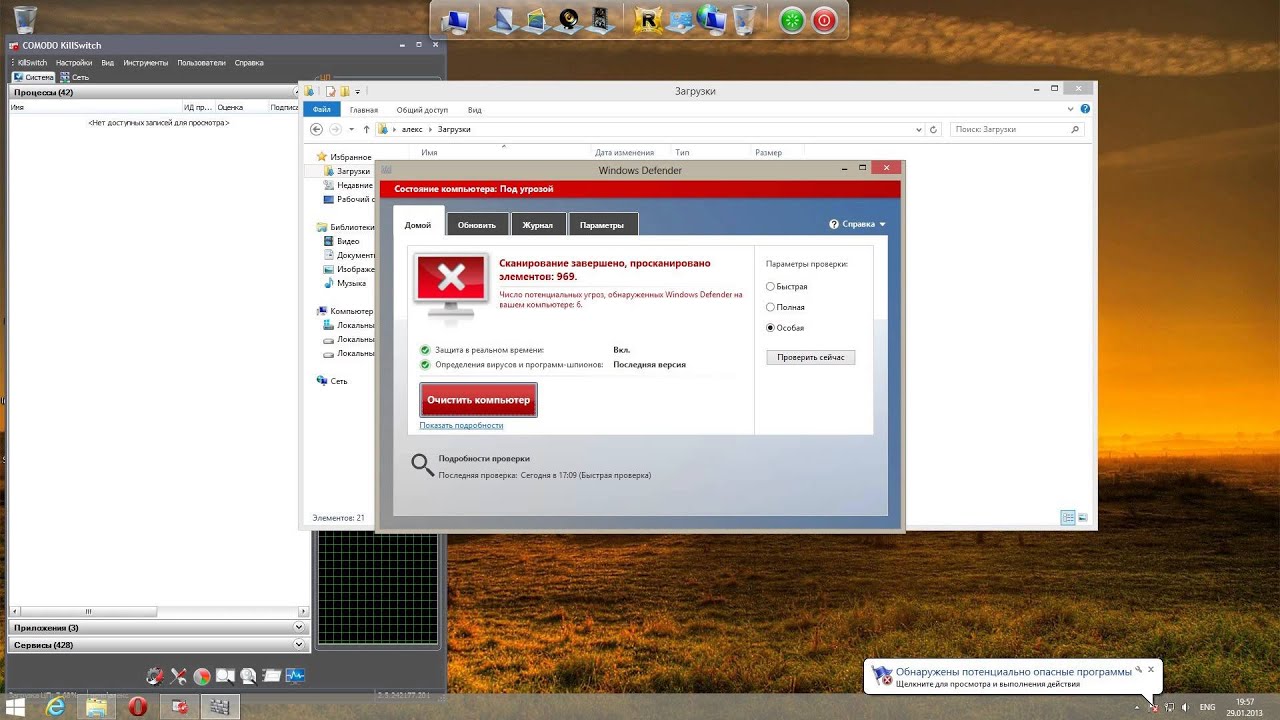Select the Полная scan option

770,307
